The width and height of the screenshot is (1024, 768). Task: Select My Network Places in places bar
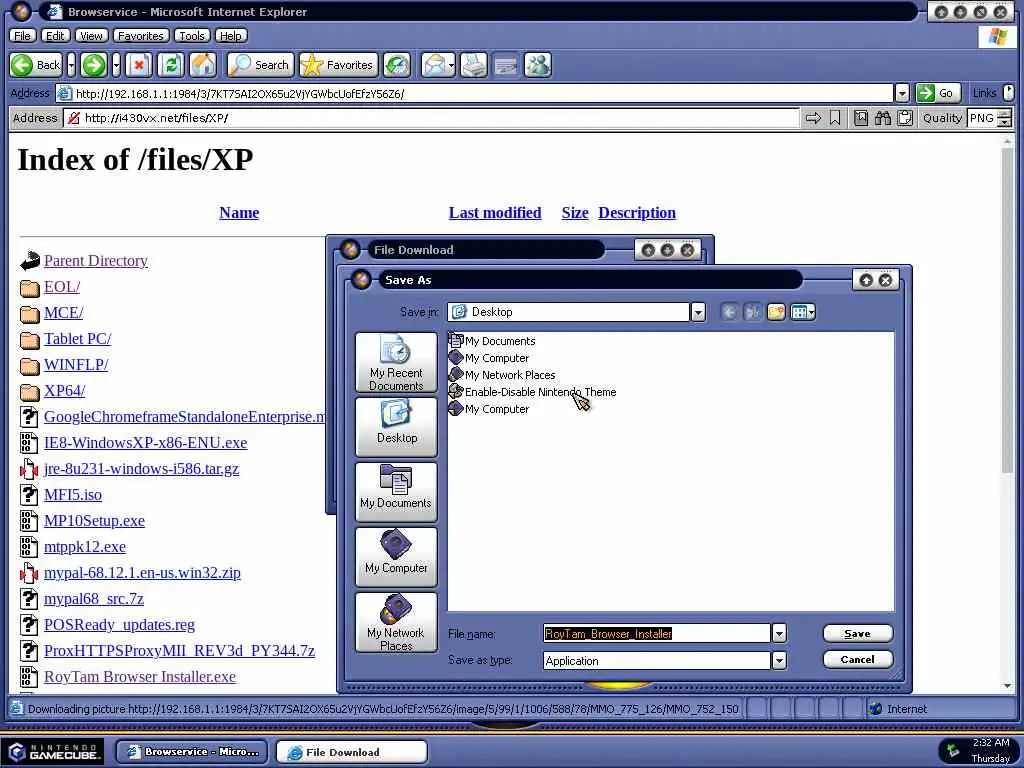coord(396,622)
